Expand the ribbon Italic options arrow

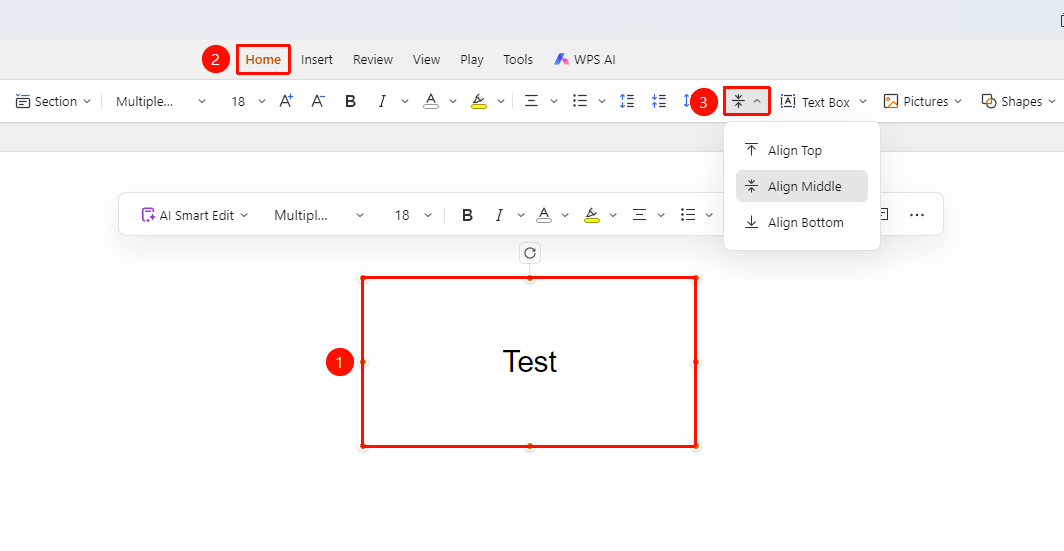pyautogui.click(x=405, y=101)
